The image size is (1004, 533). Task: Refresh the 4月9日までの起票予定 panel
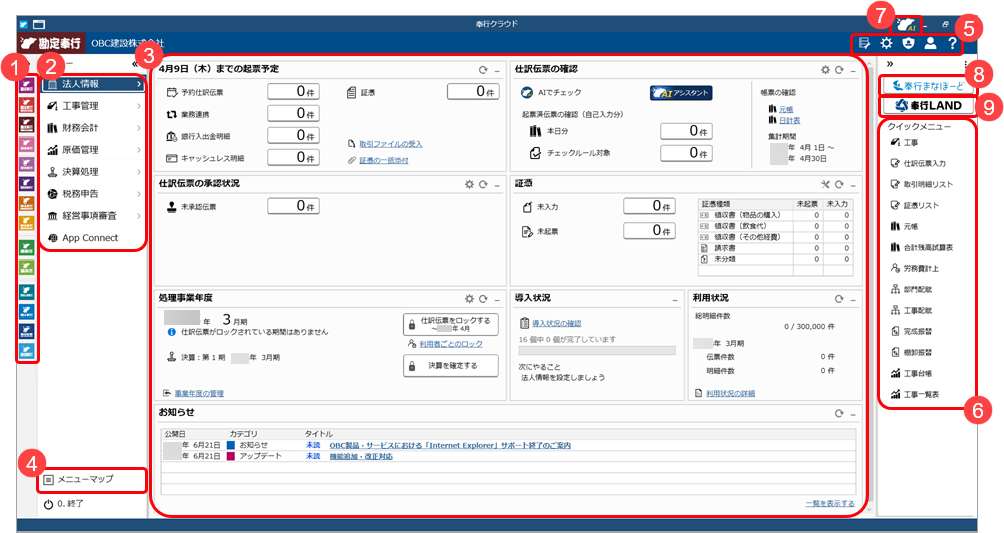click(x=483, y=70)
